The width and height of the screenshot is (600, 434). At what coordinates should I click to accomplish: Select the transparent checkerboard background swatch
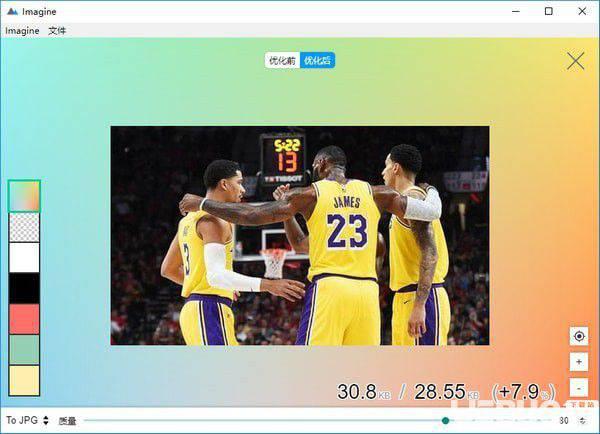point(24,227)
